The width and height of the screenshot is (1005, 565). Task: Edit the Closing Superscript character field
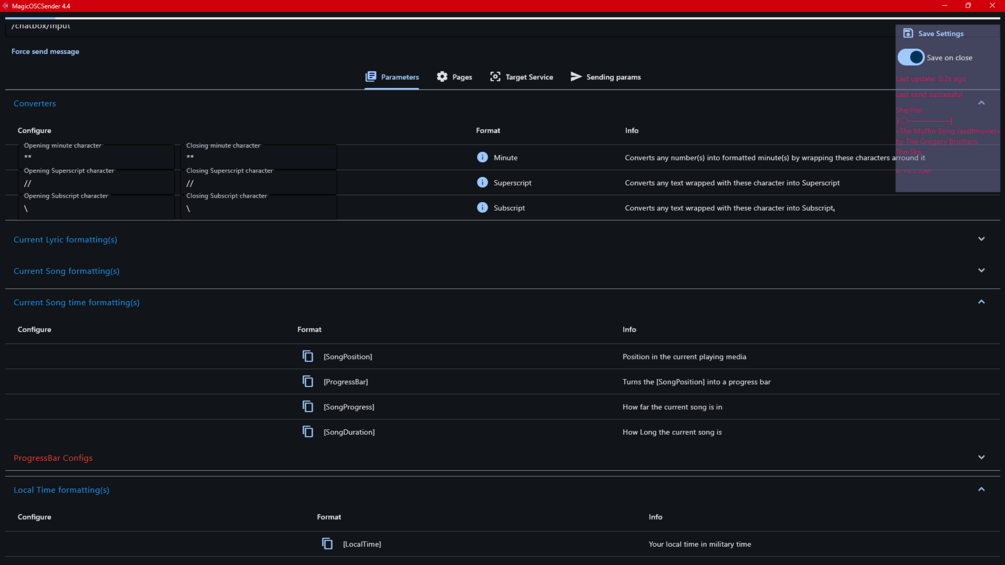point(258,182)
